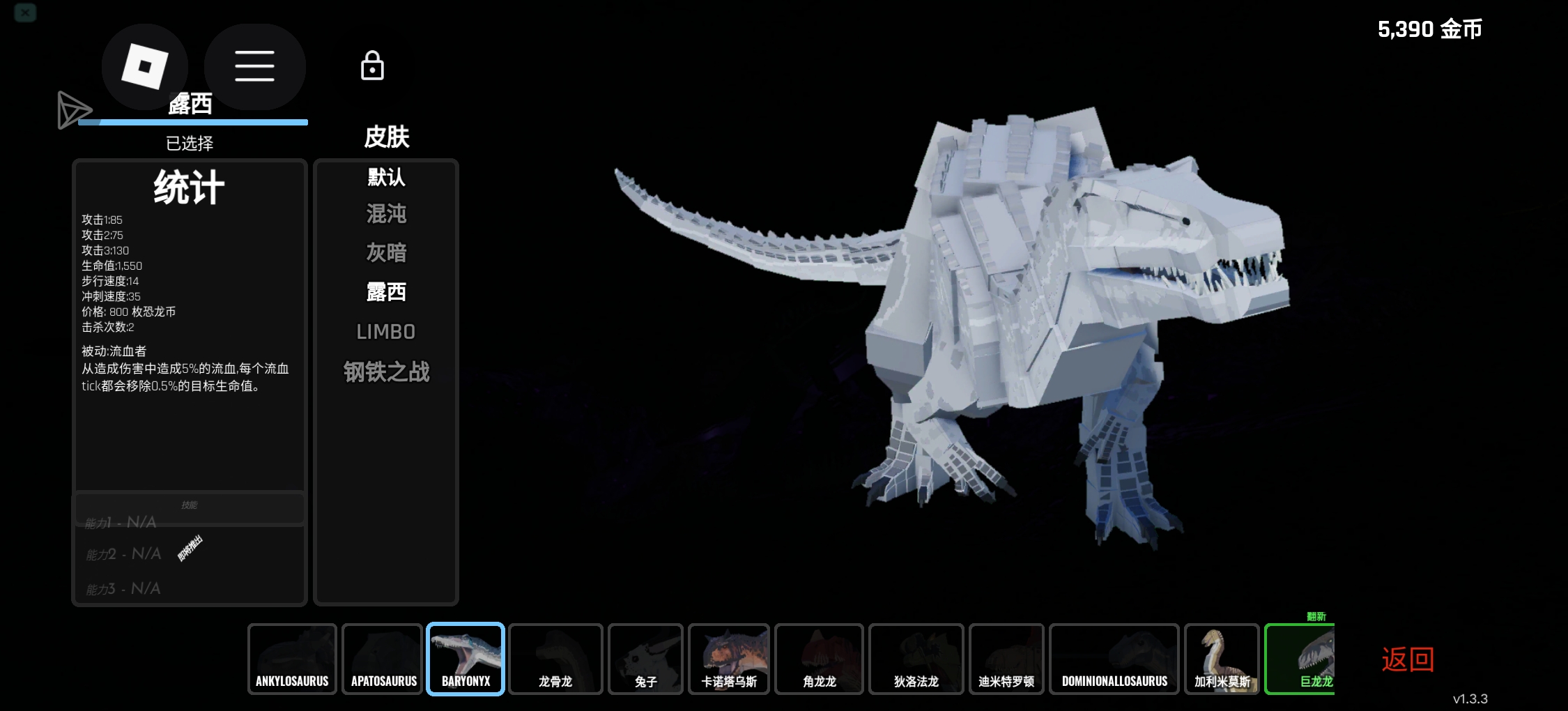1568x711 pixels.
Task: Click the 能力3 - N/A ability slot
Action: [123, 589]
